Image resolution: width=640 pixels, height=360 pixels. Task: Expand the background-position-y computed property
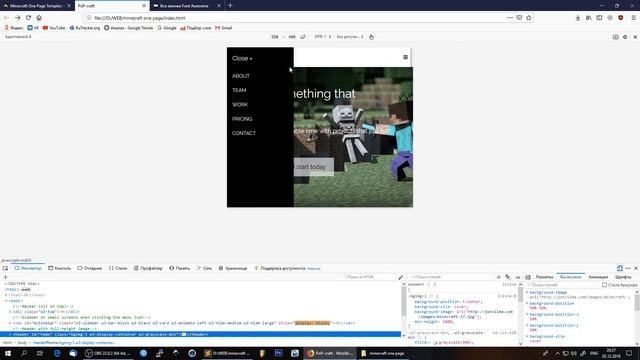click(x=527, y=325)
